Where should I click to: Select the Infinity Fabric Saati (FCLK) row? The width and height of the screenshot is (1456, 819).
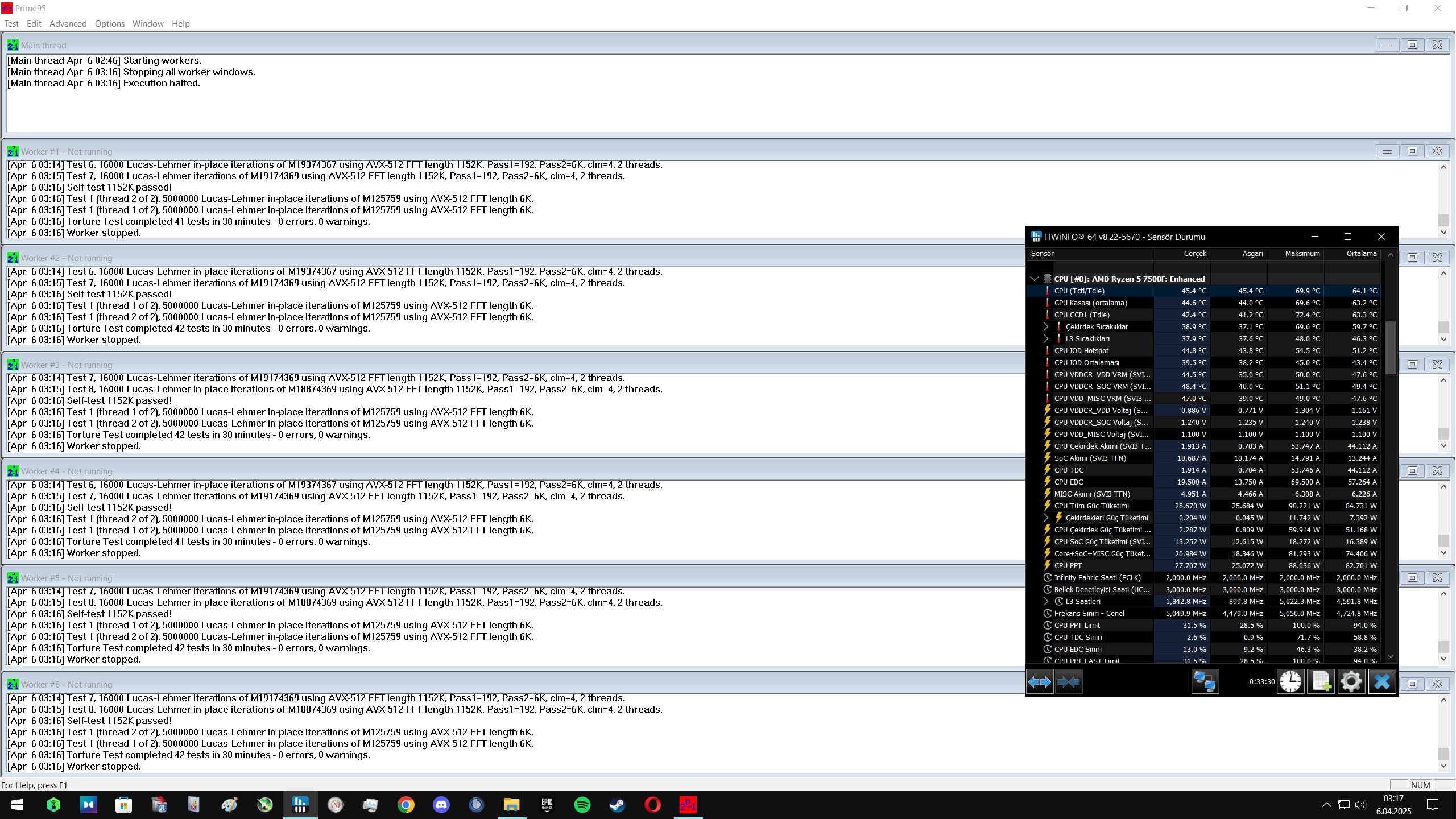click(x=1204, y=577)
